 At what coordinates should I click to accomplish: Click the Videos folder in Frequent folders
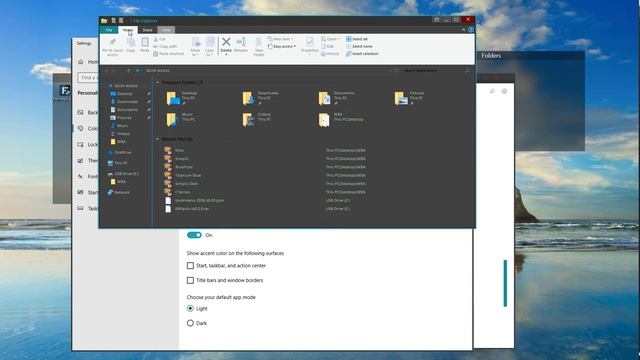[257, 119]
